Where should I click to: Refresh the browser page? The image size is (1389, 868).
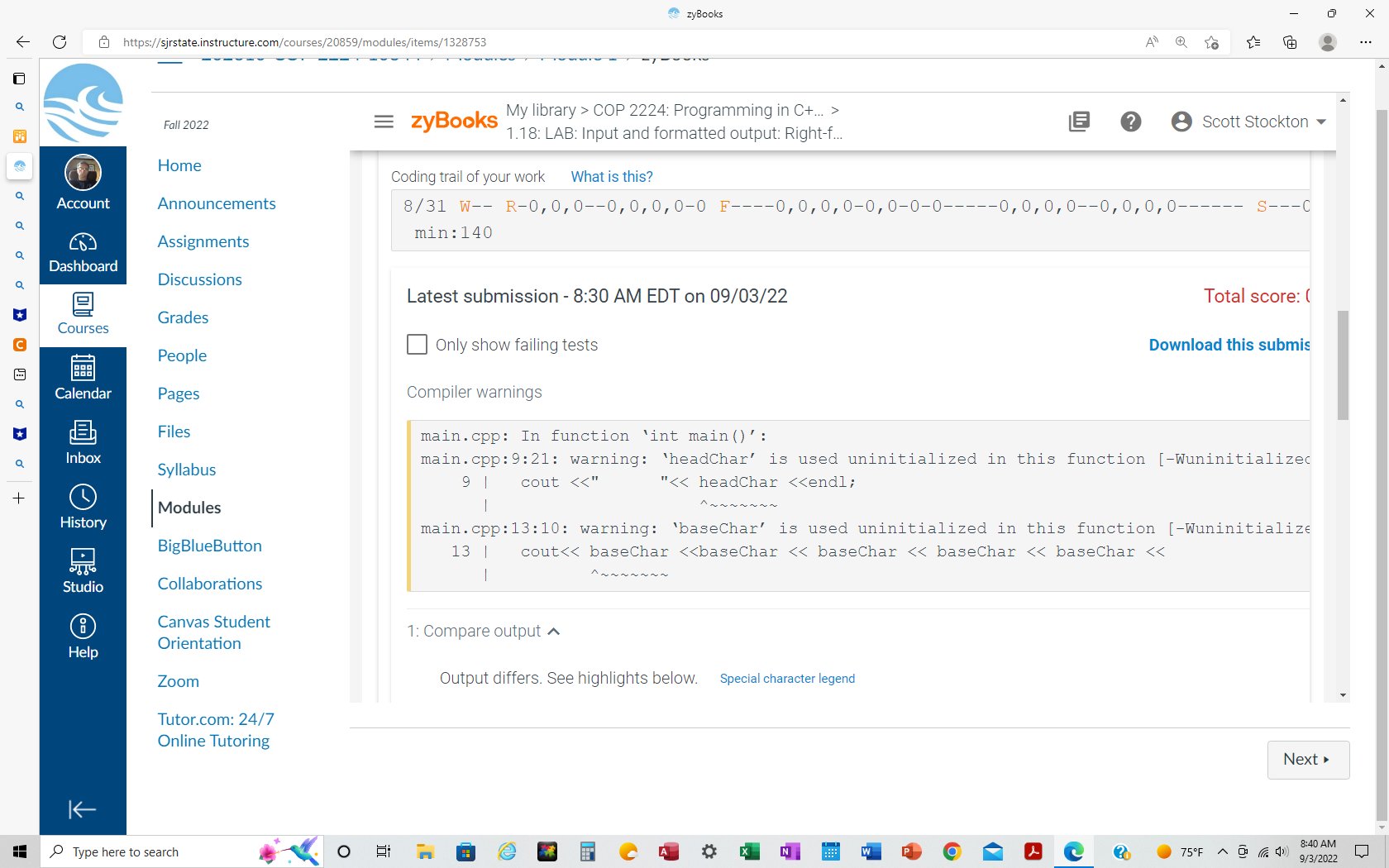[x=60, y=42]
